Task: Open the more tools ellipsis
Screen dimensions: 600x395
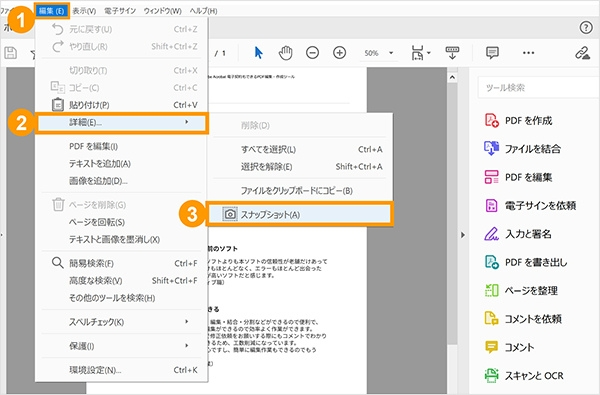Action: tap(528, 53)
